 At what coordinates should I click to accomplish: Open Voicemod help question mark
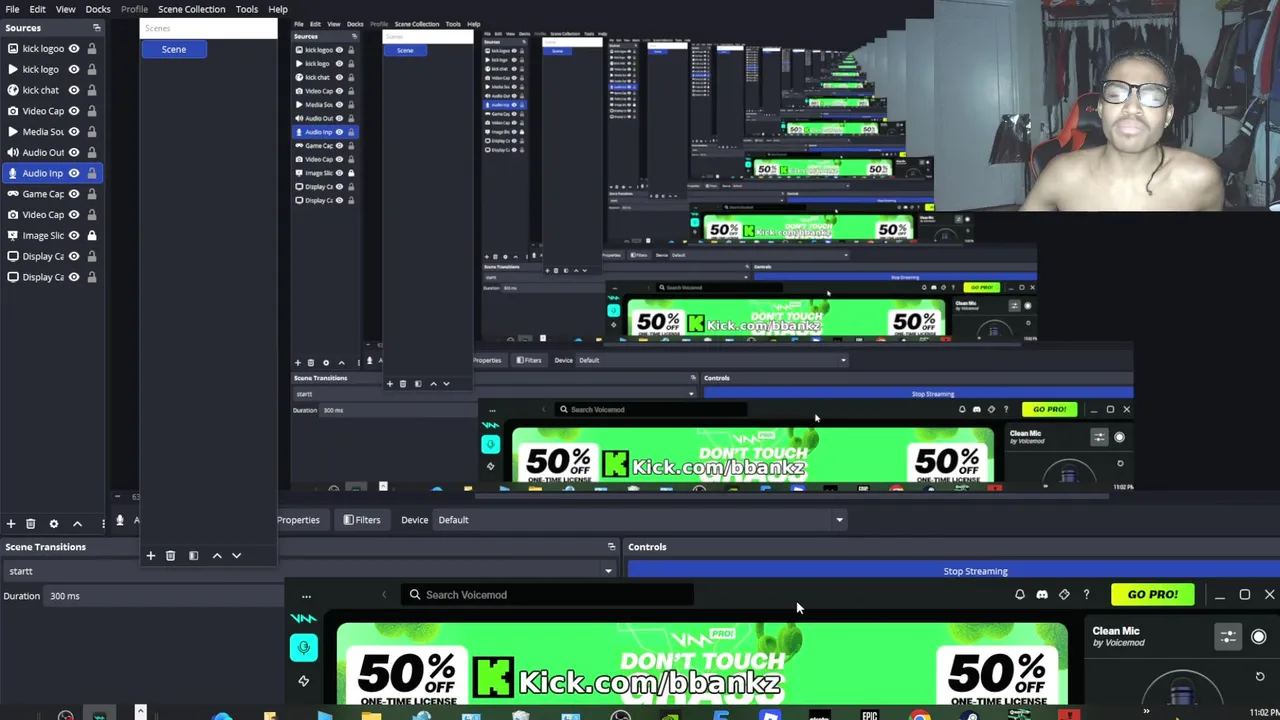1086,595
